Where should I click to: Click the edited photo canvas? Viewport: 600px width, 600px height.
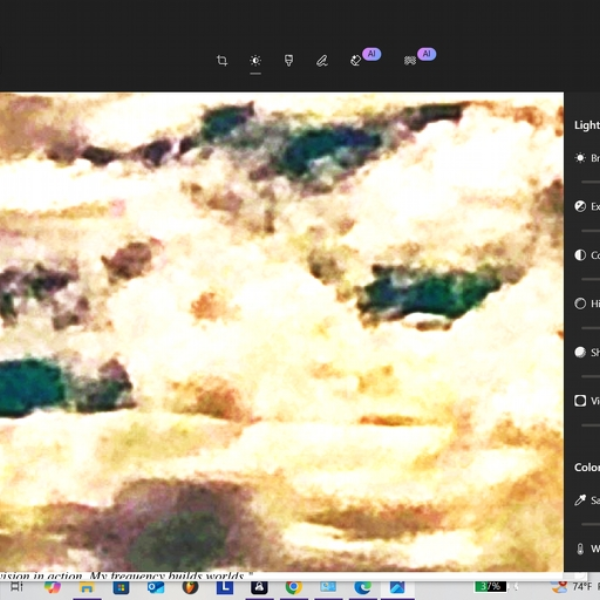click(282, 332)
